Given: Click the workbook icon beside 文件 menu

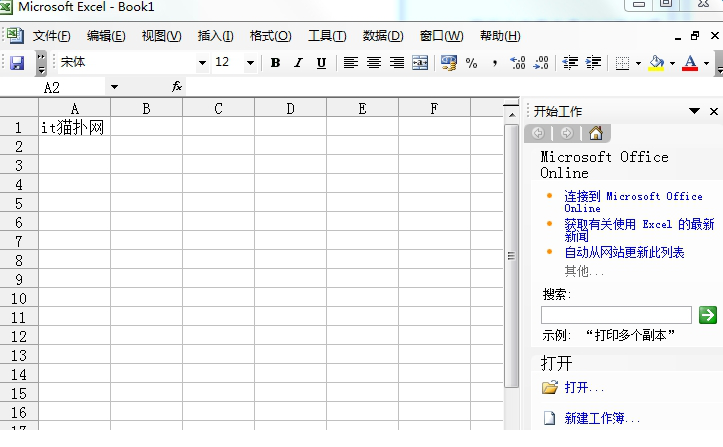Looking at the screenshot, I should point(15,36).
